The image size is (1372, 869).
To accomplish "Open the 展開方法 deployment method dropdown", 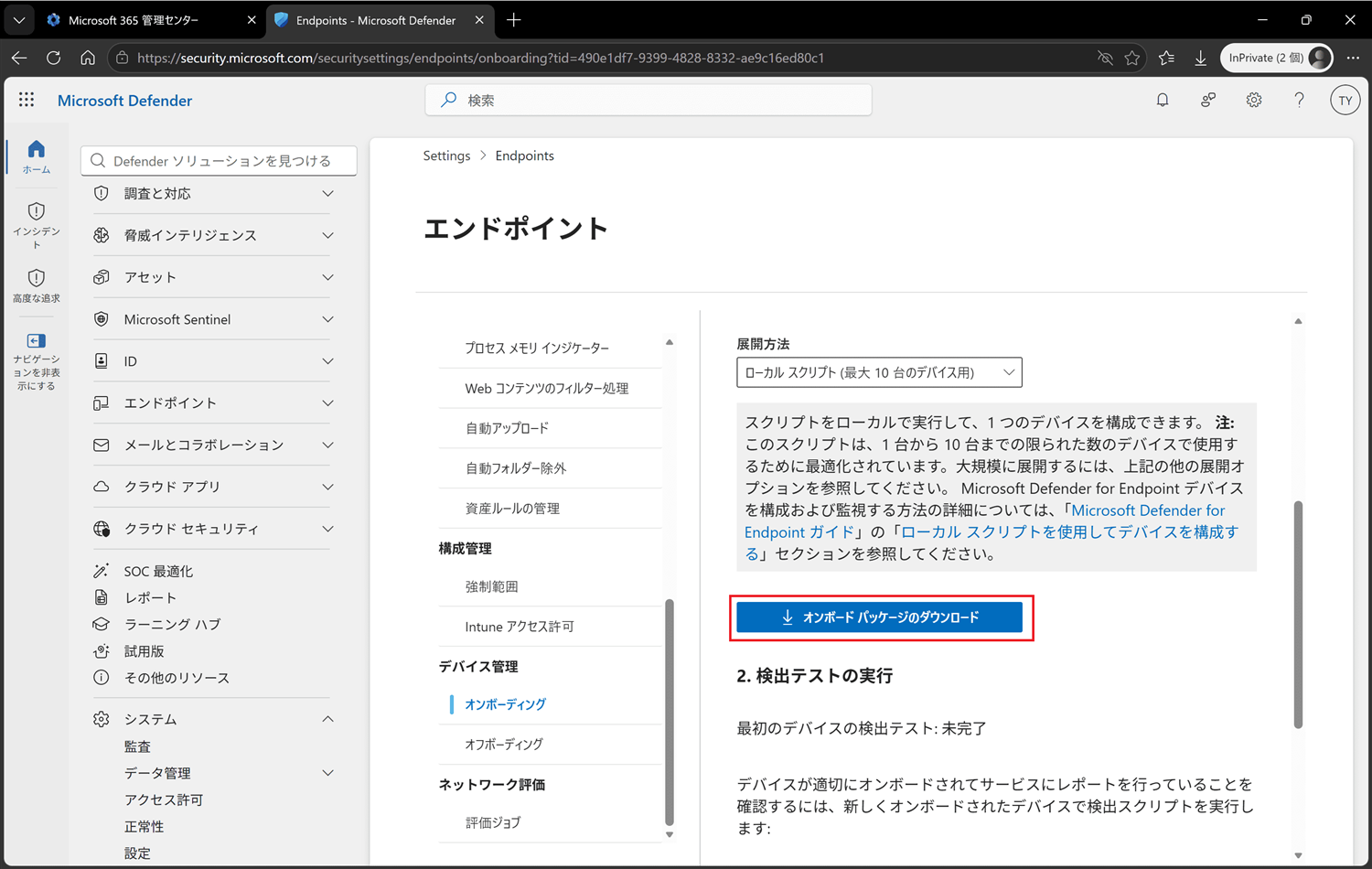I will [x=879, y=372].
